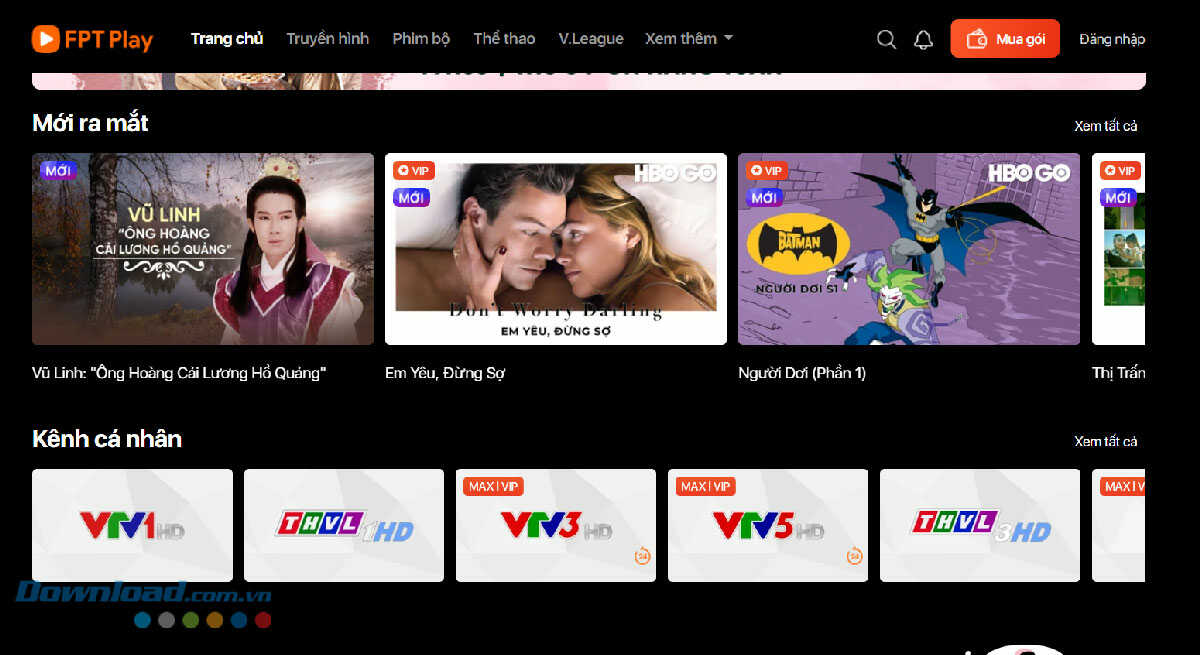This screenshot has height=655, width=1200.
Task: Open Xem tất cả for Mới ra mắt
Action: (x=1106, y=126)
